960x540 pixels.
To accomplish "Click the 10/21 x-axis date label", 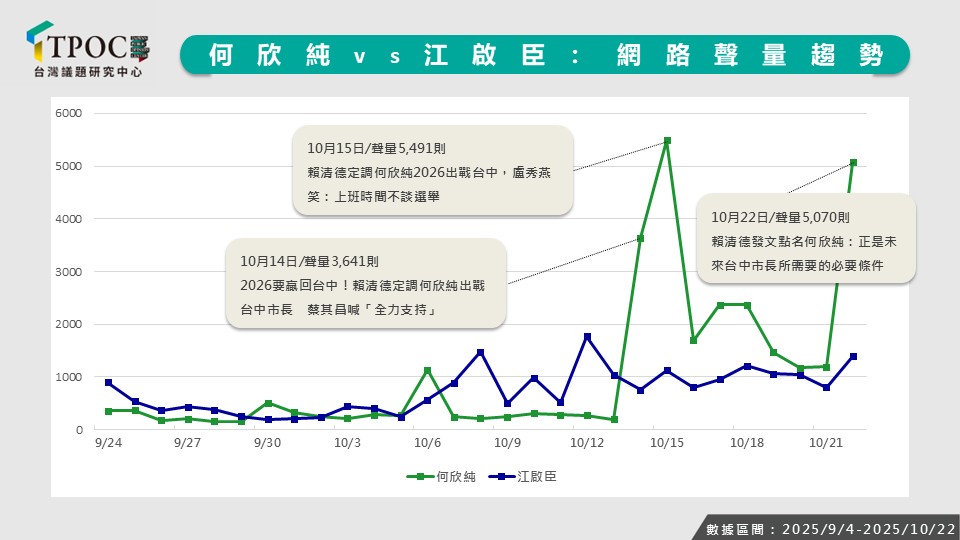I will point(826,442).
